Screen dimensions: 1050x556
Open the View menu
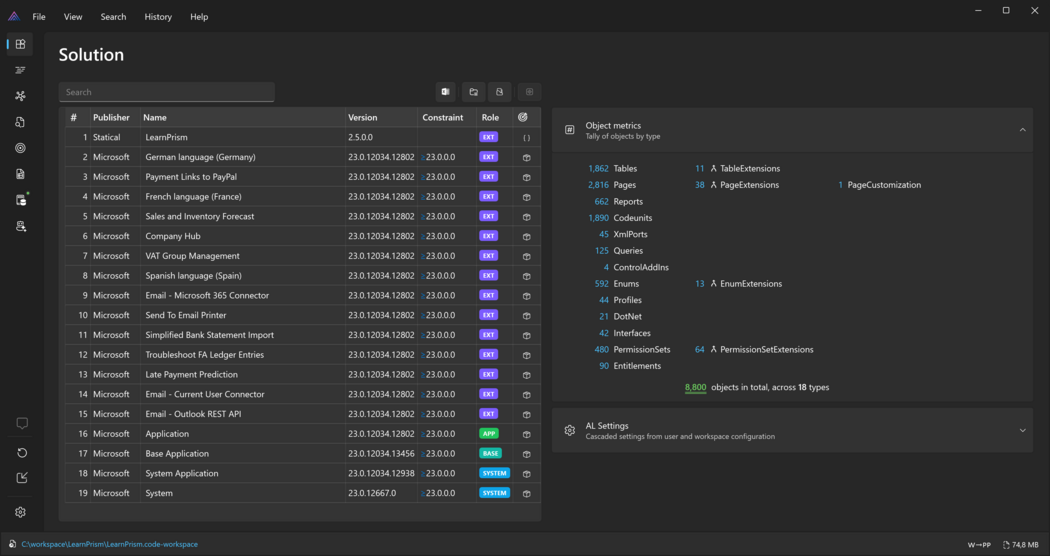pos(73,17)
